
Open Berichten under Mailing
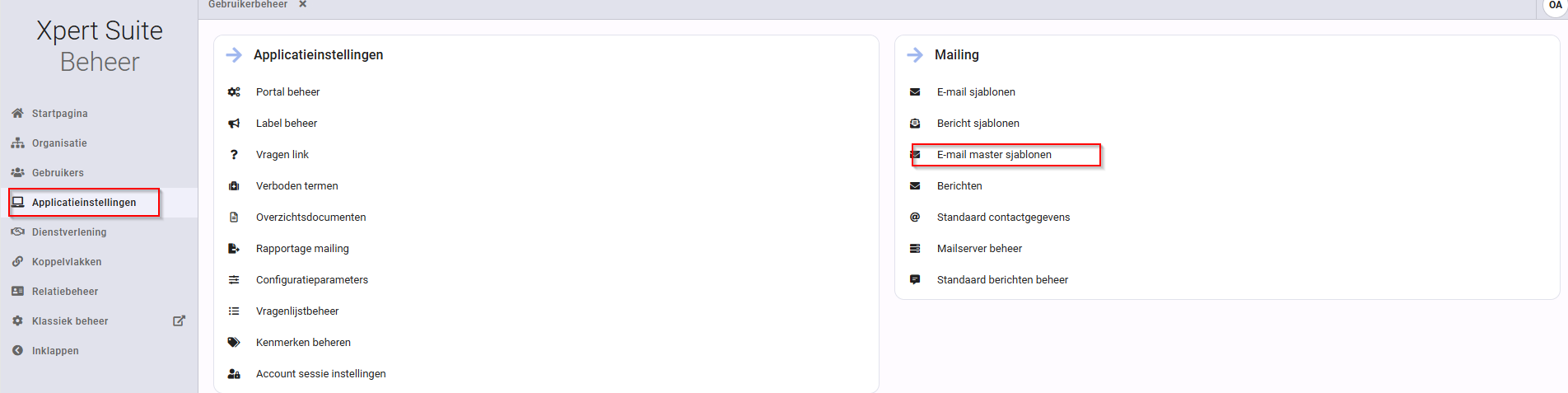click(959, 185)
